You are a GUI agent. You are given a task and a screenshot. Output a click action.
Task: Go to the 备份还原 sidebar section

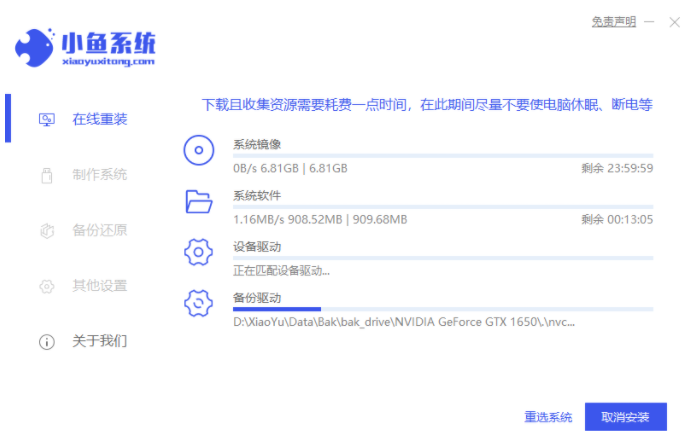[x=99, y=230]
